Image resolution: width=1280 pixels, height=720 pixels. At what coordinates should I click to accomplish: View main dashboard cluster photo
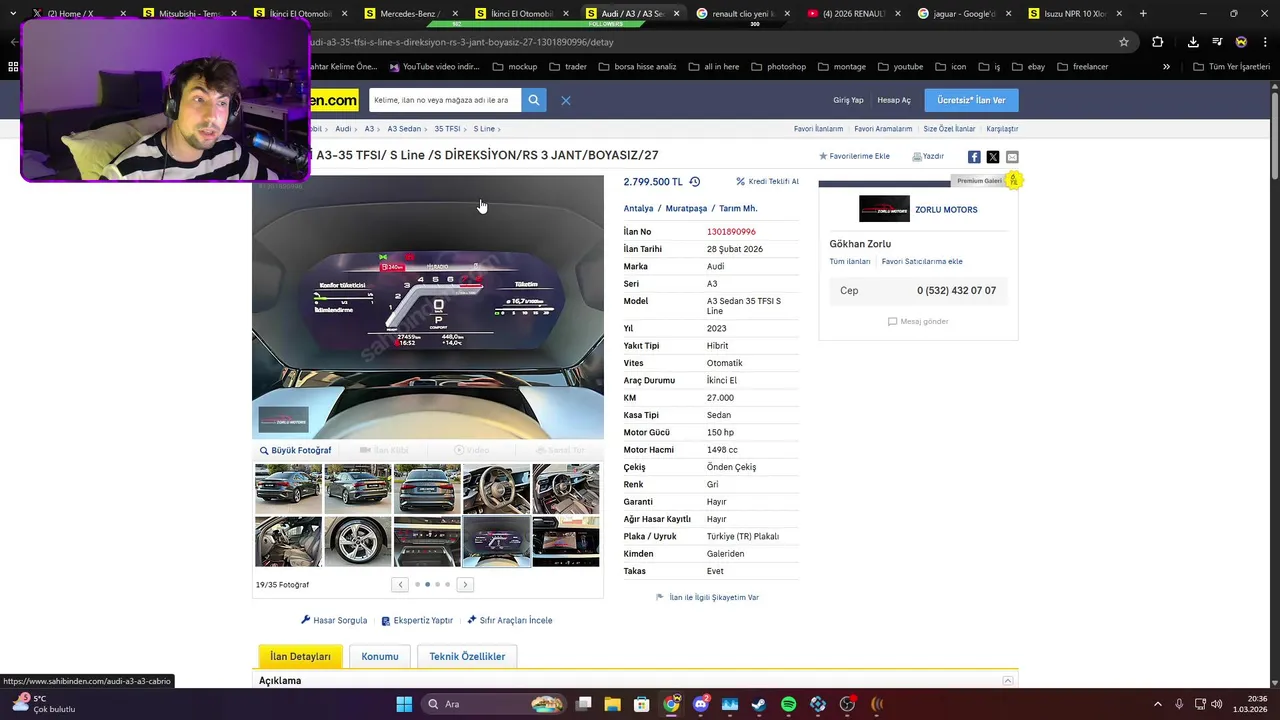428,307
